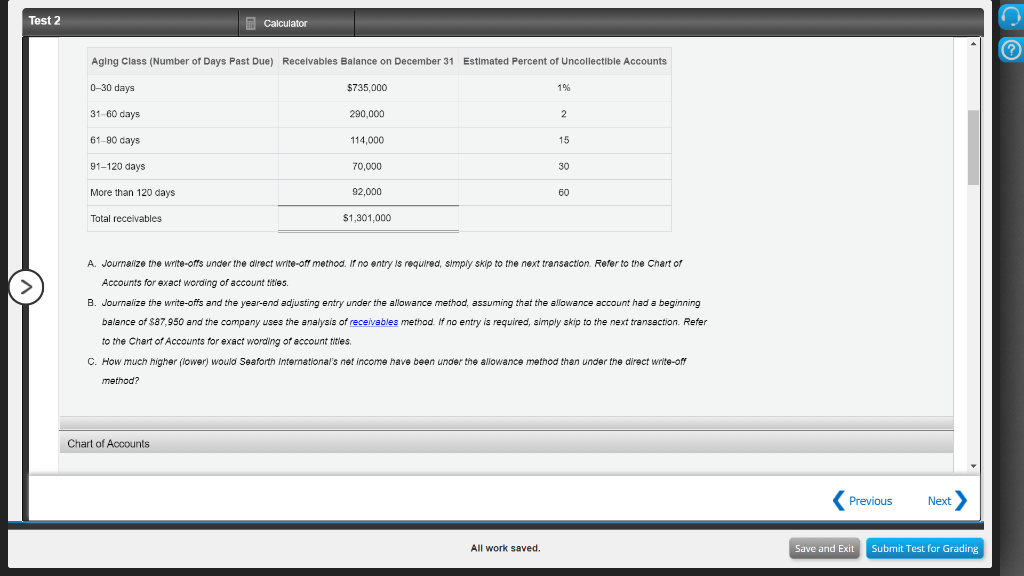Switch to the Calculator tab
This screenshot has width=1024, height=576.
[283, 22]
